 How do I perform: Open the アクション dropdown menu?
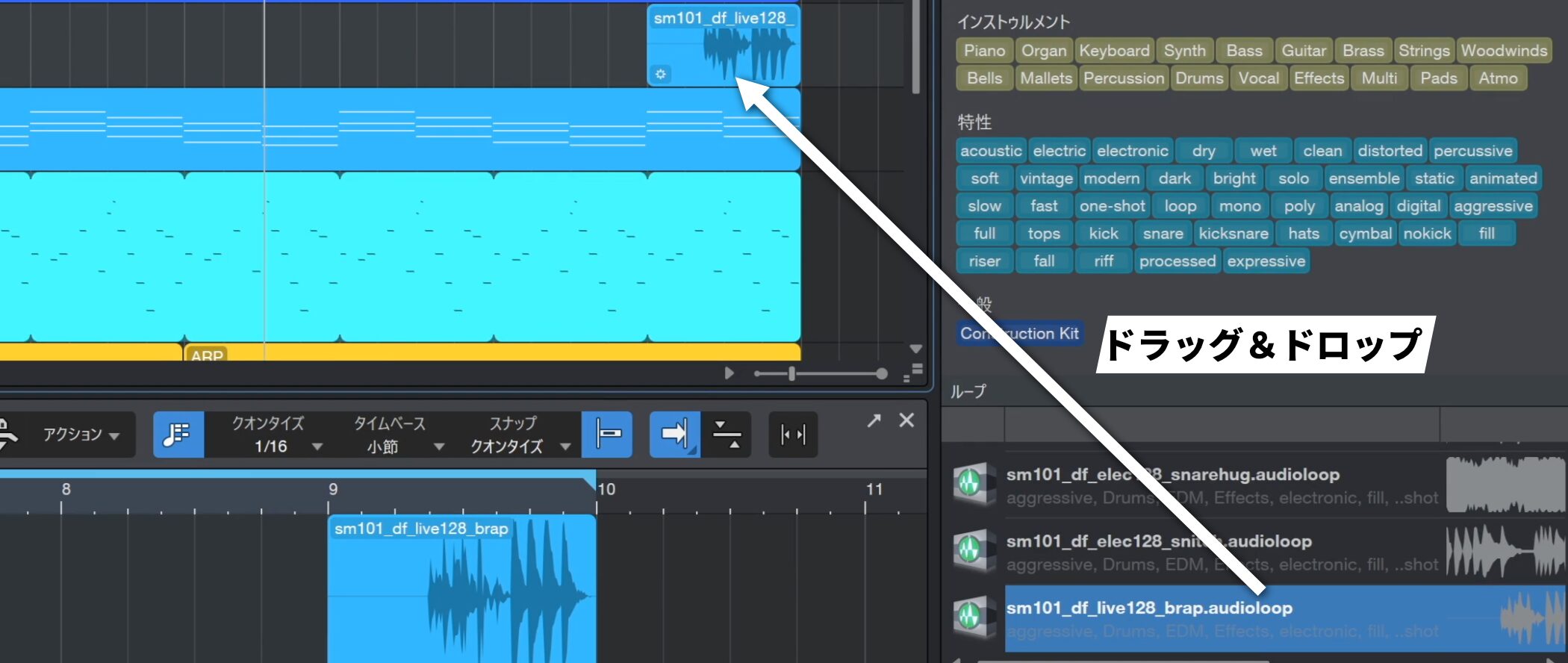click(x=81, y=435)
